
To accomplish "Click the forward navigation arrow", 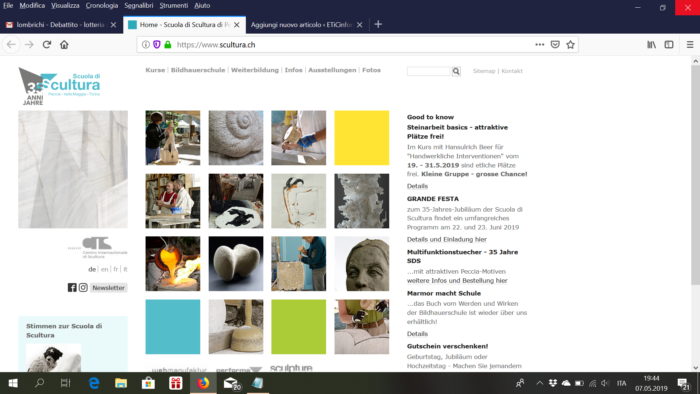I will [x=29, y=45].
